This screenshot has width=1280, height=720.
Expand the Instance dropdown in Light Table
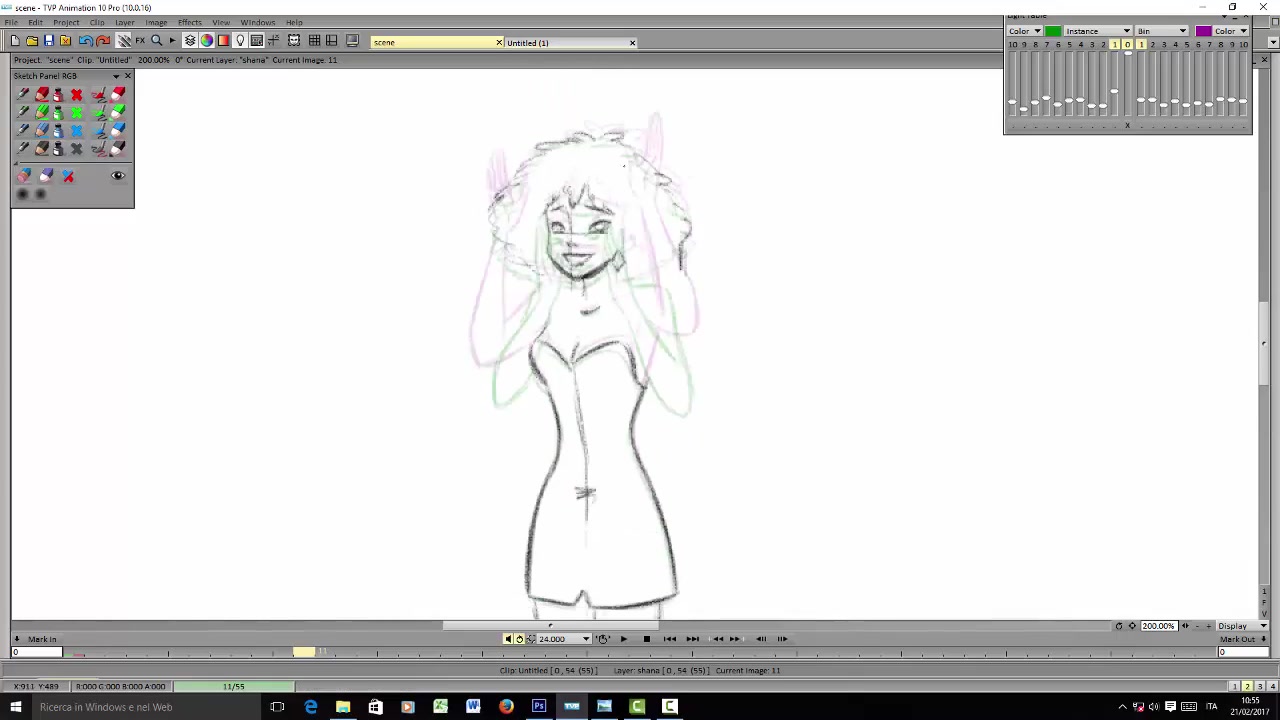[1098, 31]
